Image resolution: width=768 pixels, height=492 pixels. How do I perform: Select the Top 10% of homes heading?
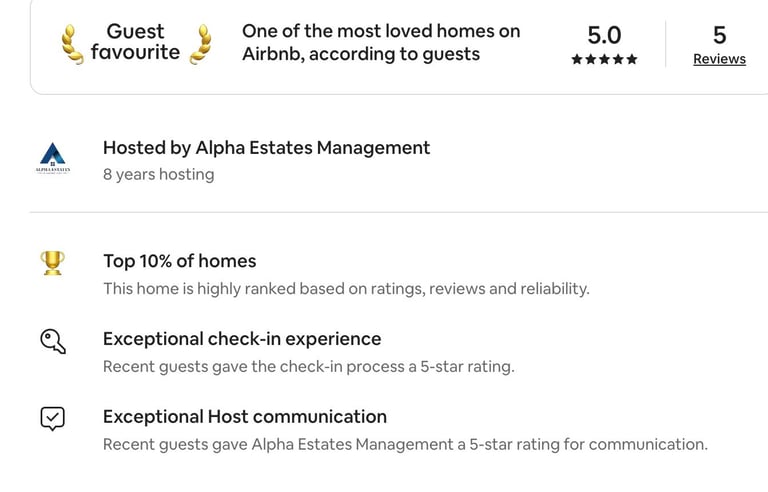click(180, 261)
